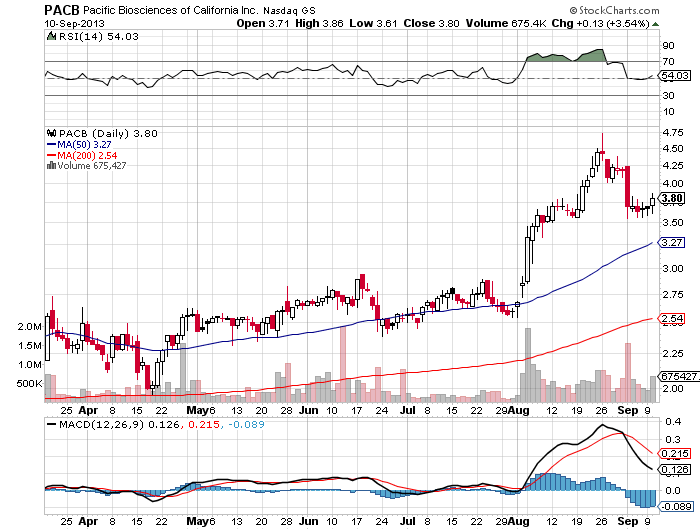Viewport: 700px width, 530px height.
Task: Click the Low 3.61 value
Action: click(373, 24)
